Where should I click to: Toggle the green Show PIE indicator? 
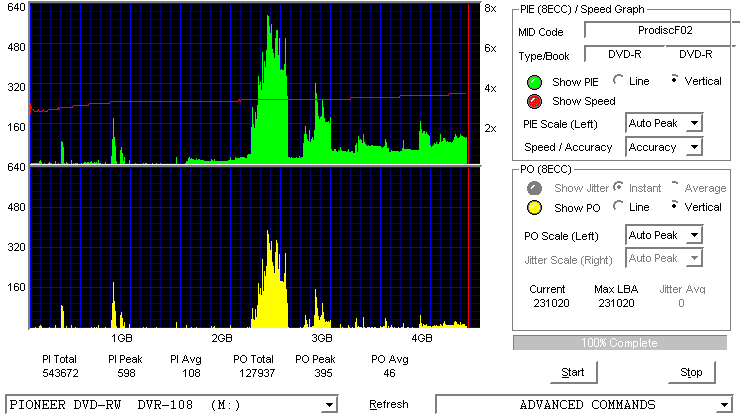pyautogui.click(x=534, y=82)
